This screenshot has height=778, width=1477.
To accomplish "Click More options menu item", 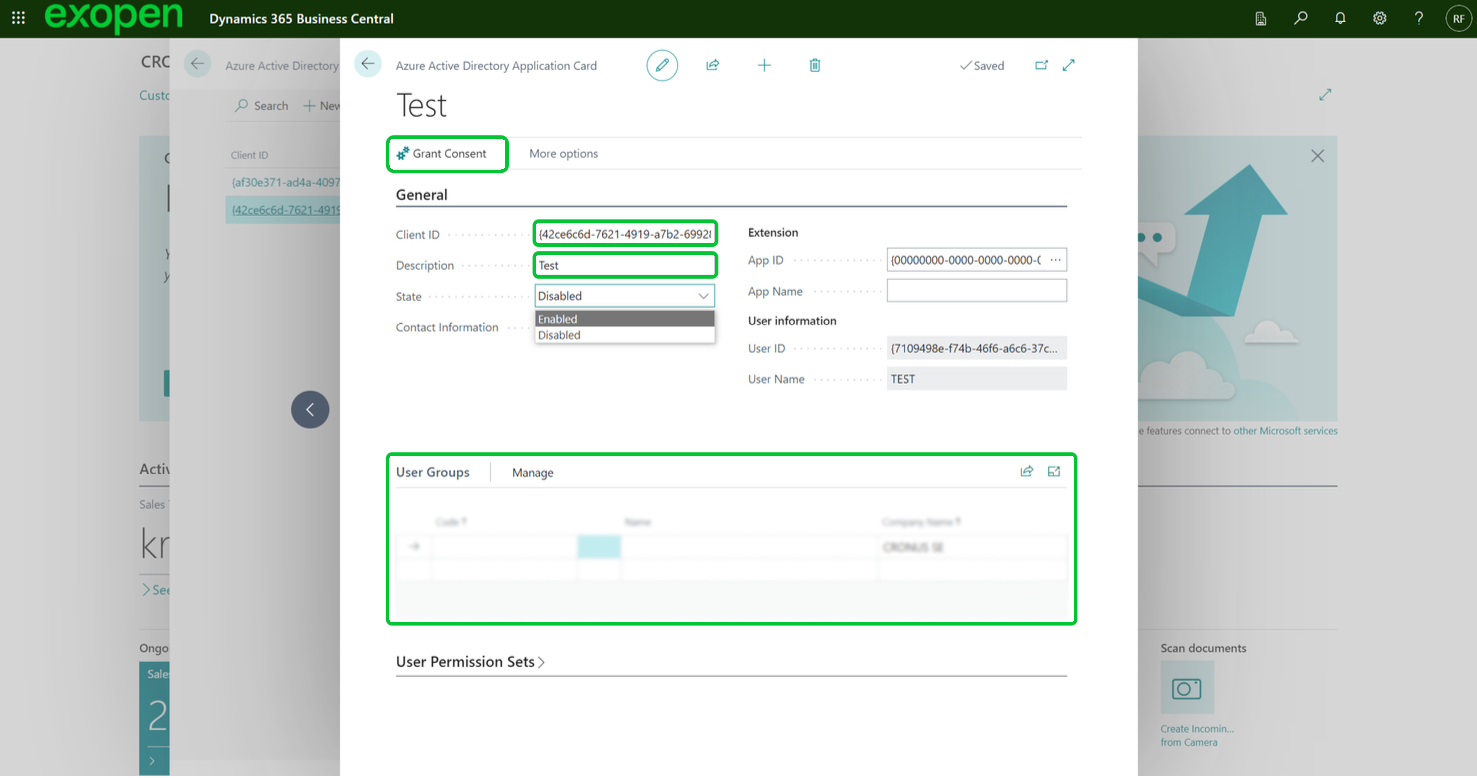I will coord(563,154).
